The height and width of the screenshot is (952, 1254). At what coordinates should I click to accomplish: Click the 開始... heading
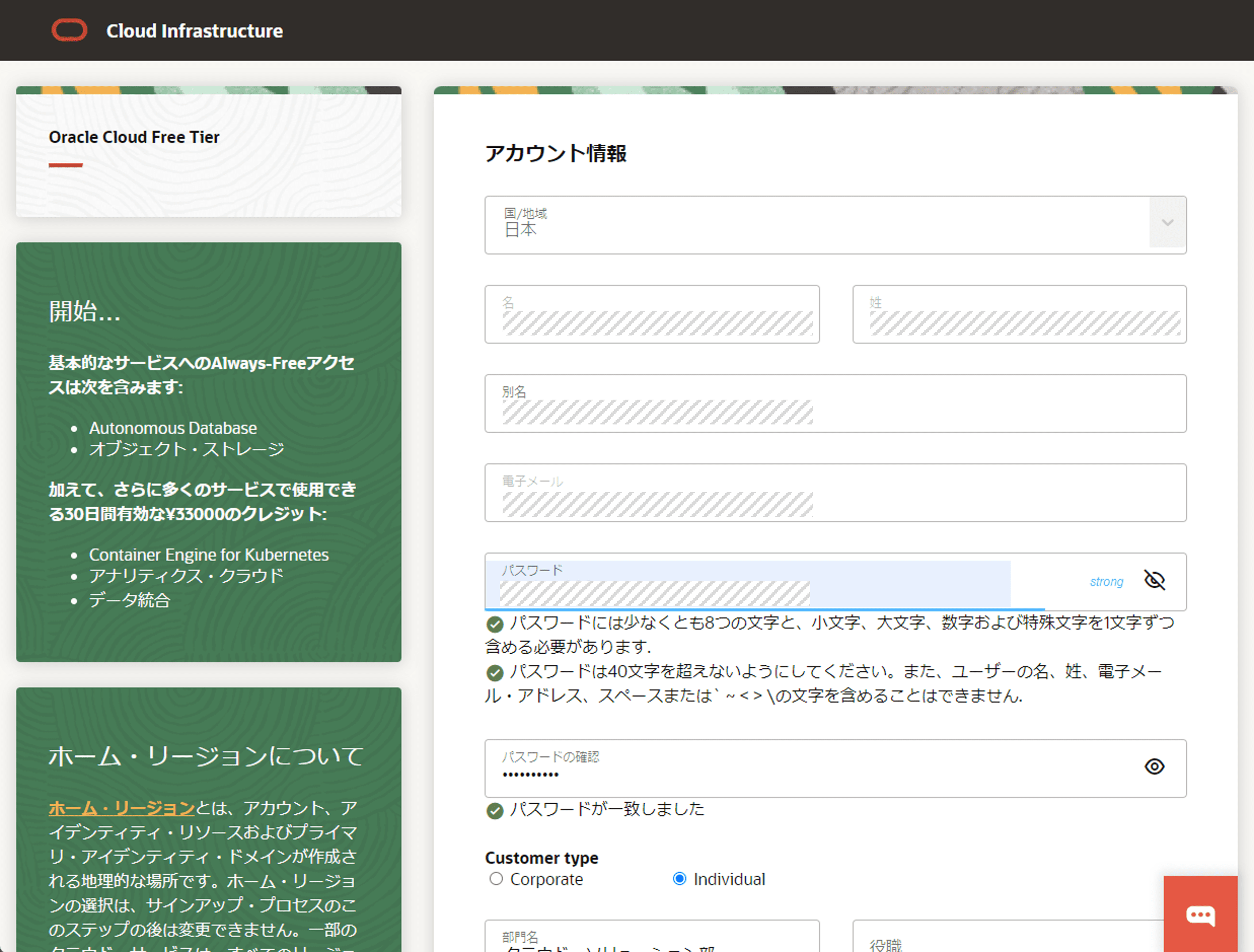[85, 311]
